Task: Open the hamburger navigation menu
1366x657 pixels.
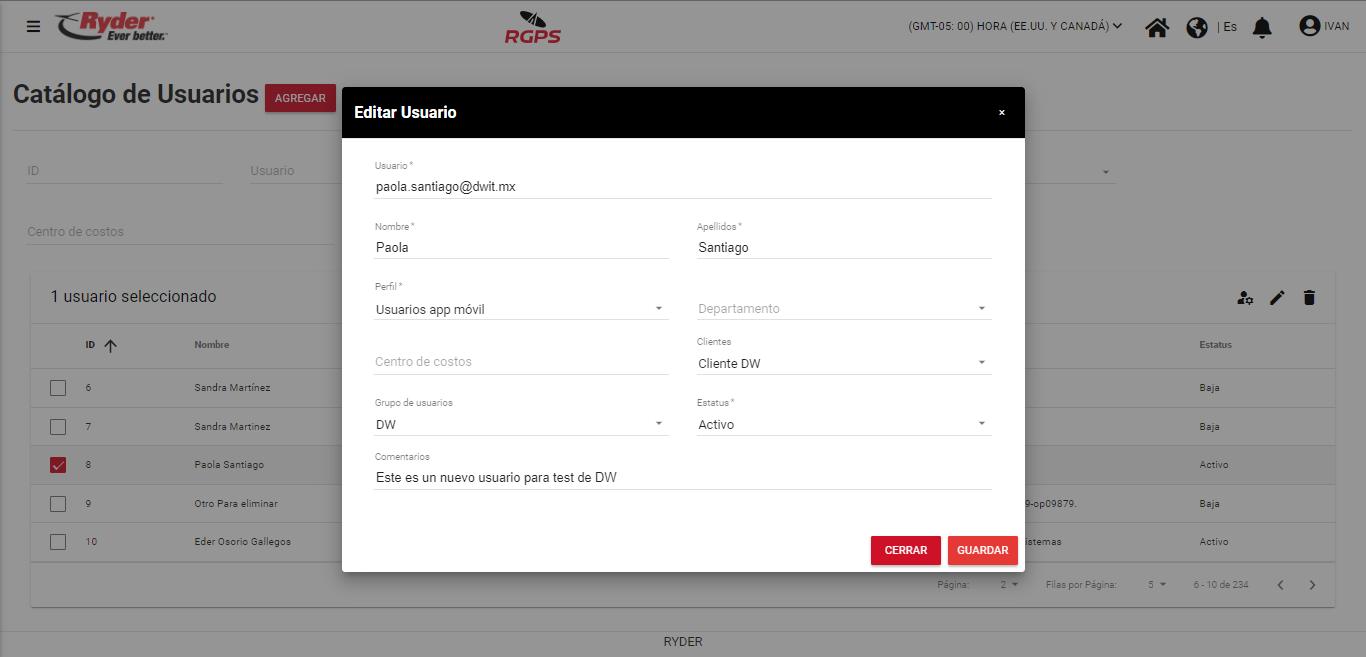Action: (x=33, y=26)
